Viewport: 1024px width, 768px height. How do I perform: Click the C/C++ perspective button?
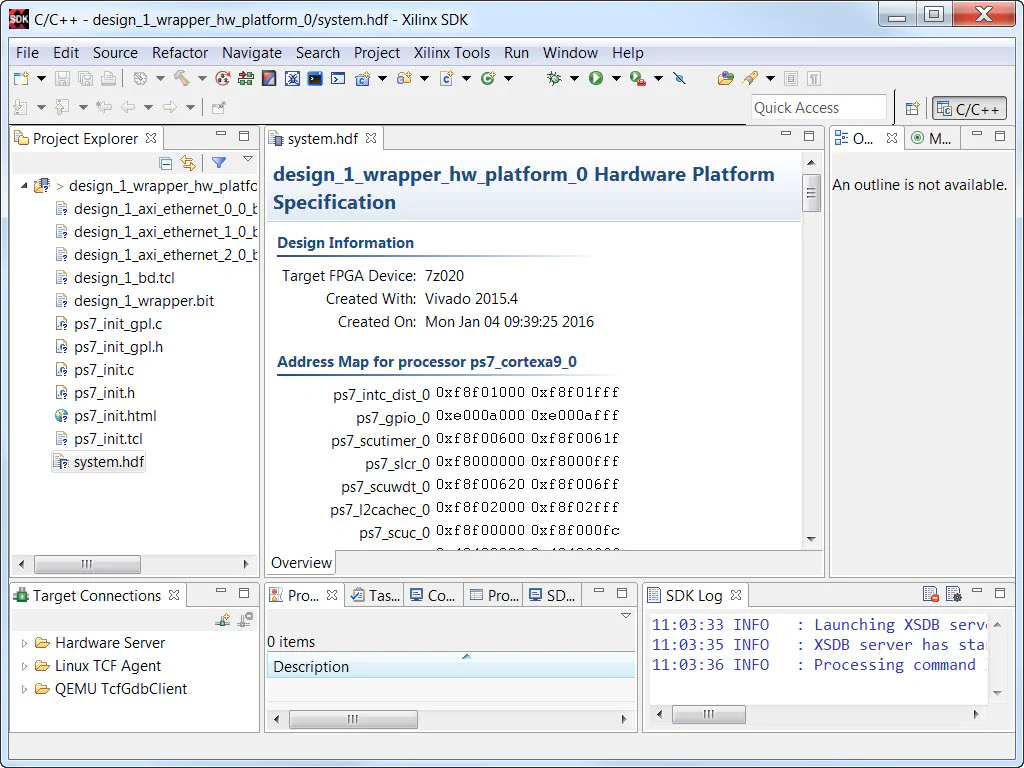click(x=968, y=108)
